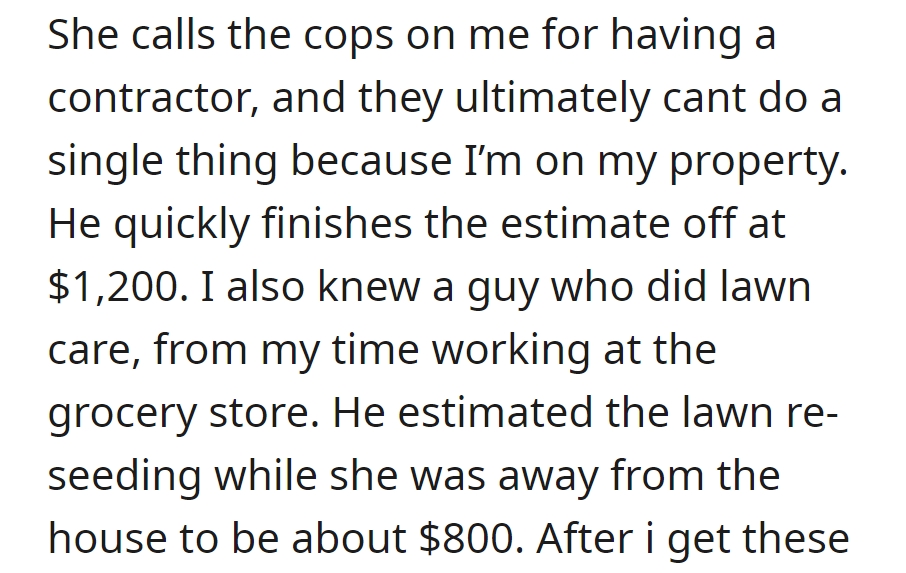The width and height of the screenshot is (906, 573).
Task: Click the word "care," in the paragraph
Action: point(94,351)
